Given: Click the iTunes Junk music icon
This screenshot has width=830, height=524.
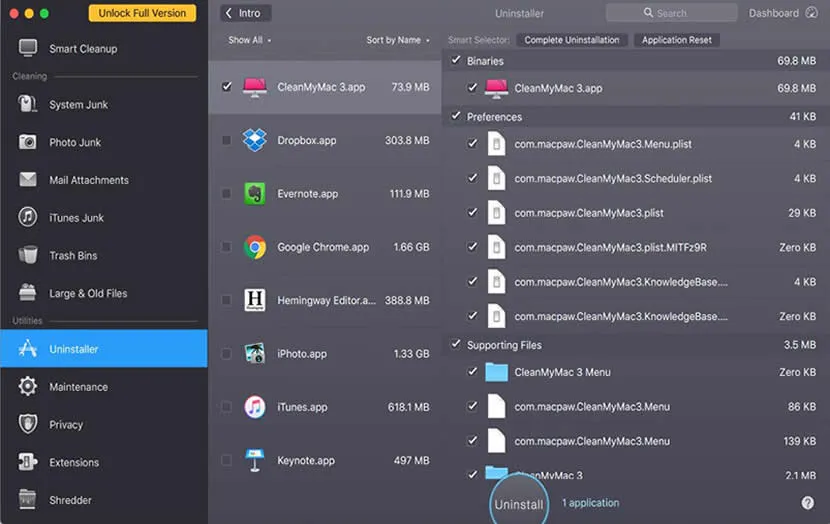Looking at the screenshot, I should [x=28, y=217].
